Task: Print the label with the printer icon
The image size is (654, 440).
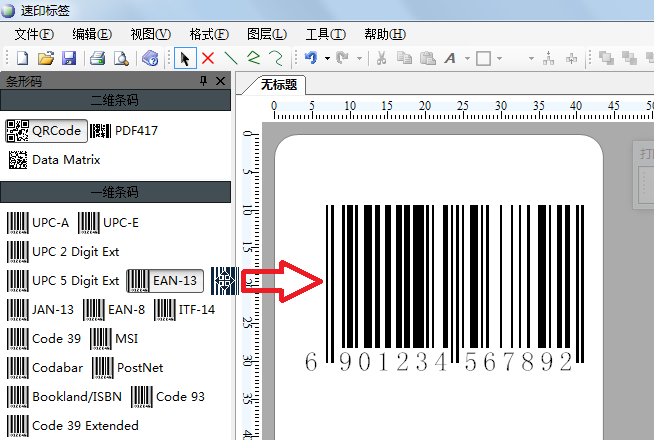Action: [x=98, y=58]
